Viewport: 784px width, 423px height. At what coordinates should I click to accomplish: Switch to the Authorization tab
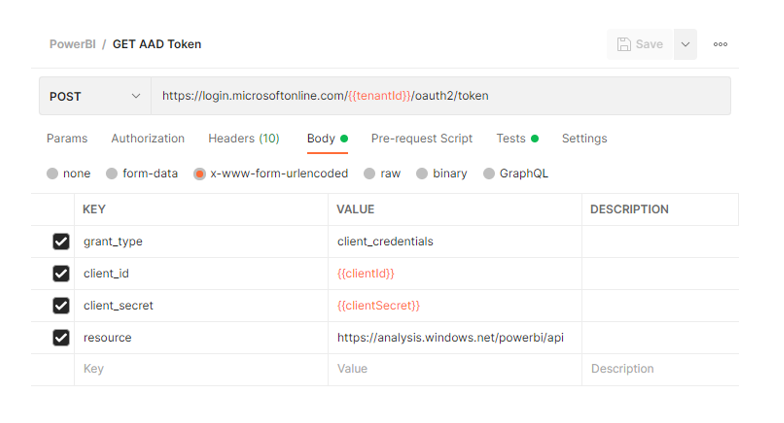tap(148, 138)
